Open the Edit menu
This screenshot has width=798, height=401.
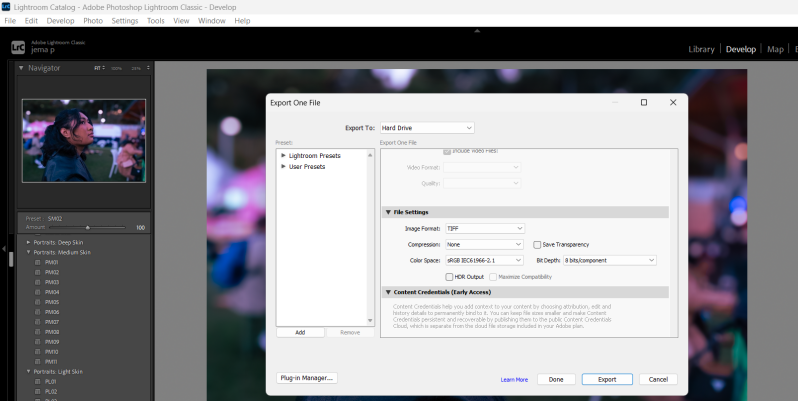coord(32,21)
